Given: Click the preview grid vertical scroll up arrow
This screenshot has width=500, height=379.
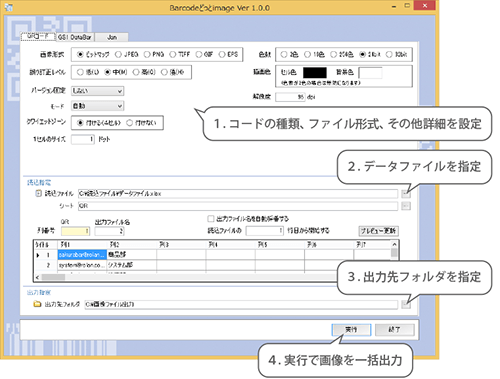Looking at the screenshot, I should 394,244.
